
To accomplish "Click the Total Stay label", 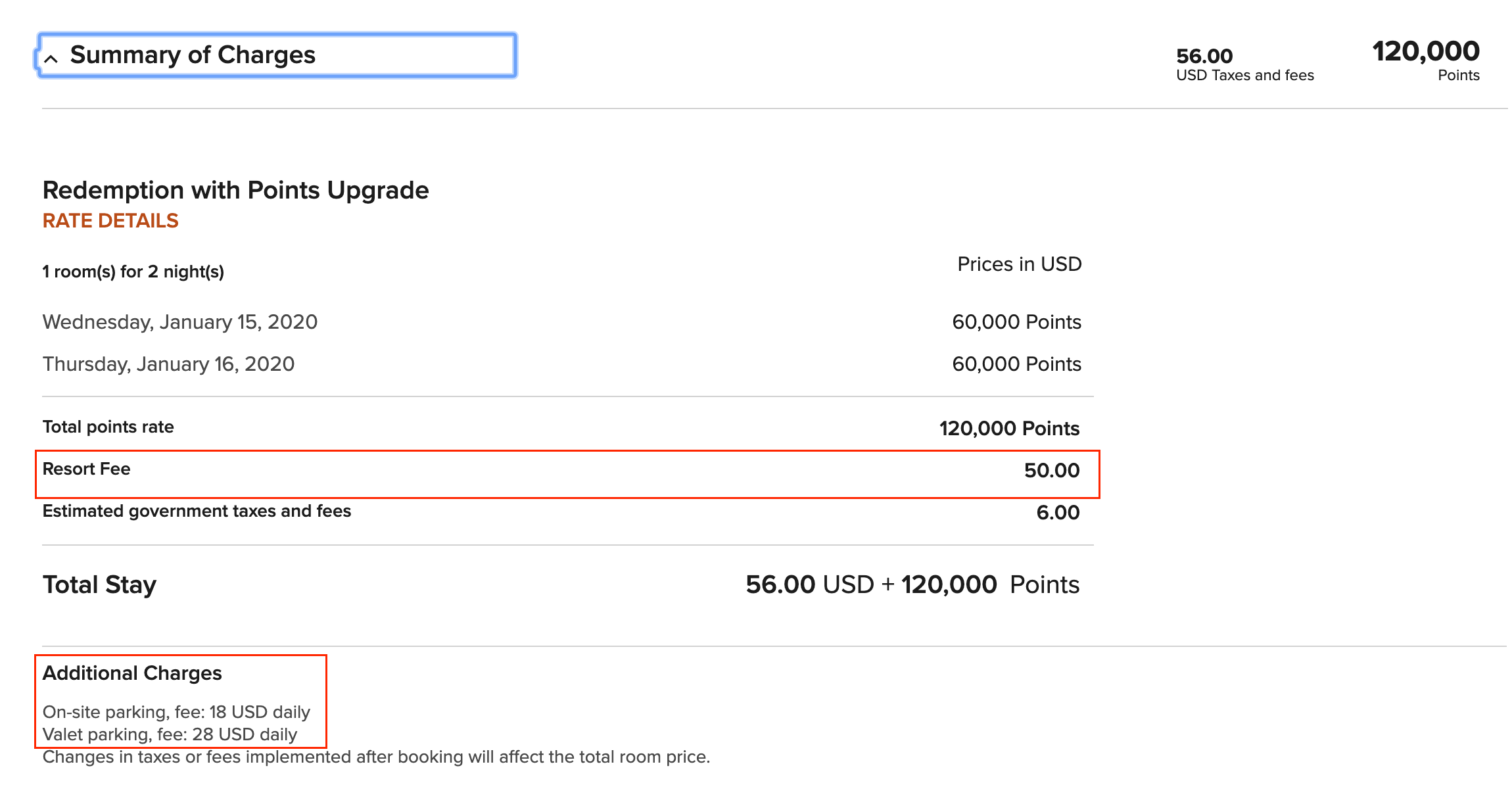I will tap(100, 585).
